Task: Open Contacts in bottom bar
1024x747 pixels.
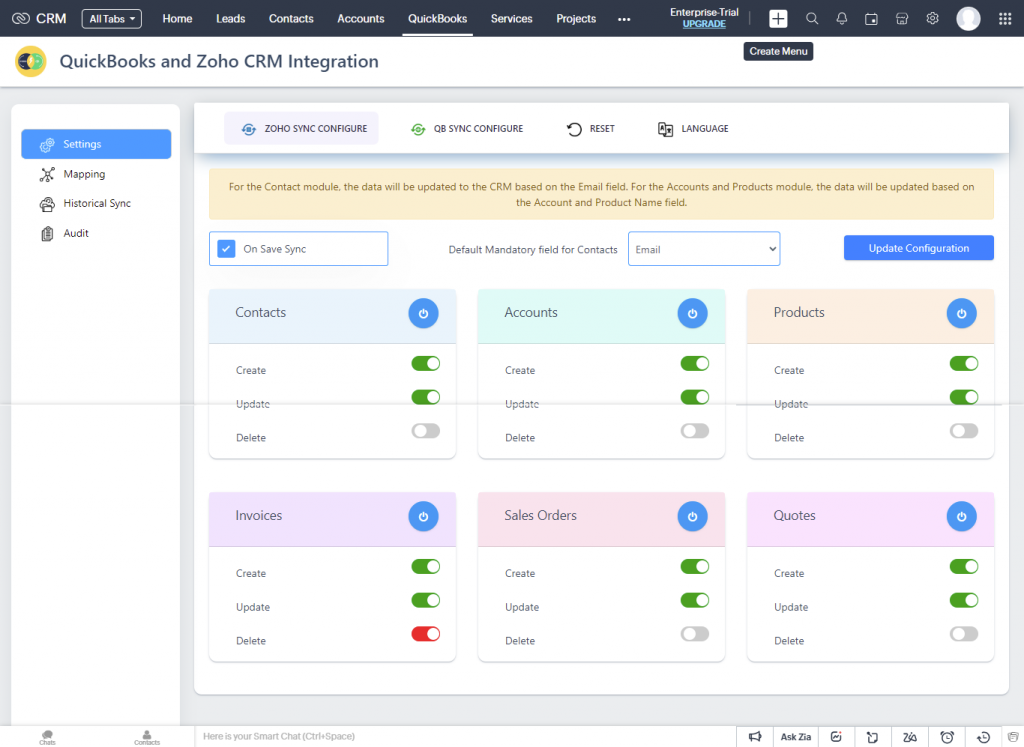Action: [147, 737]
